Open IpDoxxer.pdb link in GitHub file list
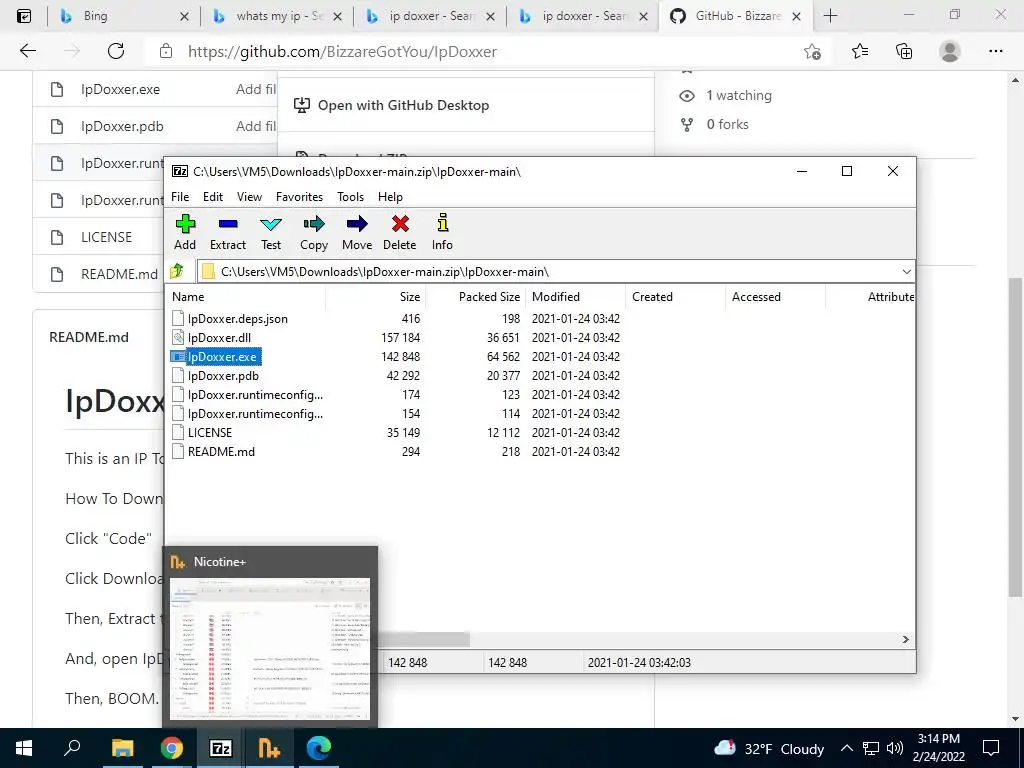The height and width of the screenshot is (768, 1024). click(x=121, y=126)
